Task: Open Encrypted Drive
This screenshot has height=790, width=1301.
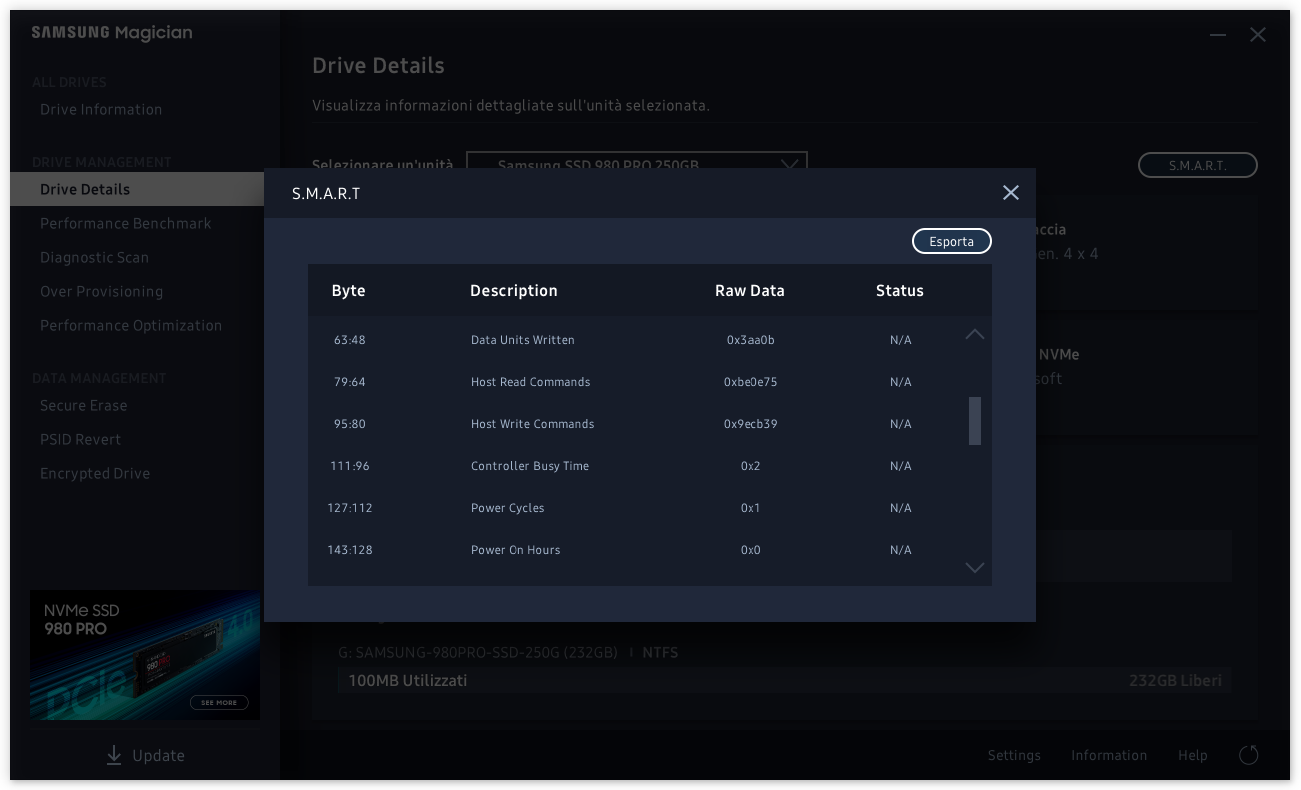Action: tap(95, 474)
